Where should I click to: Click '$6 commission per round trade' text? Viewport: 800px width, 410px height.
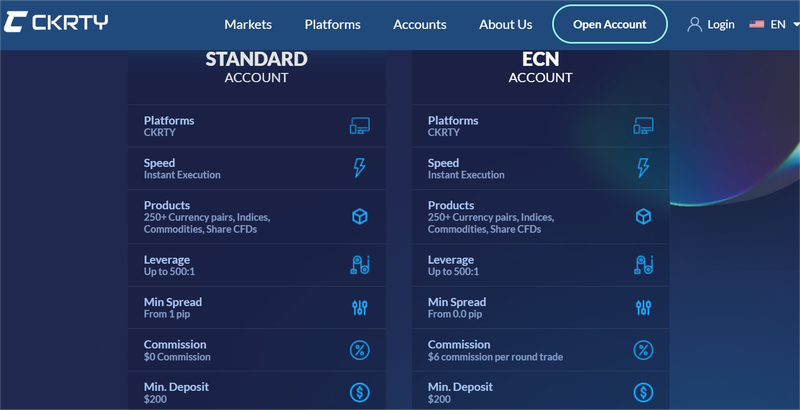point(495,357)
